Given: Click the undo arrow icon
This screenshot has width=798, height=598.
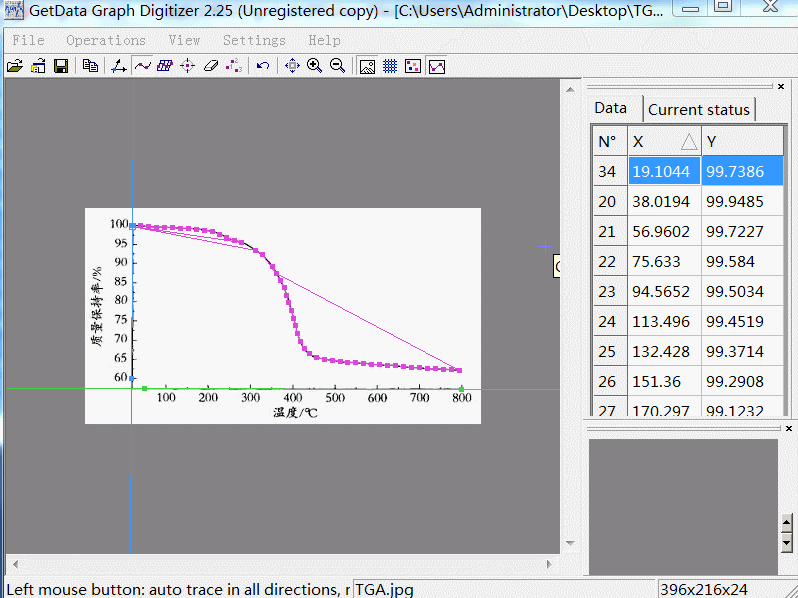Looking at the screenshot, I should [x=263, y=66].
